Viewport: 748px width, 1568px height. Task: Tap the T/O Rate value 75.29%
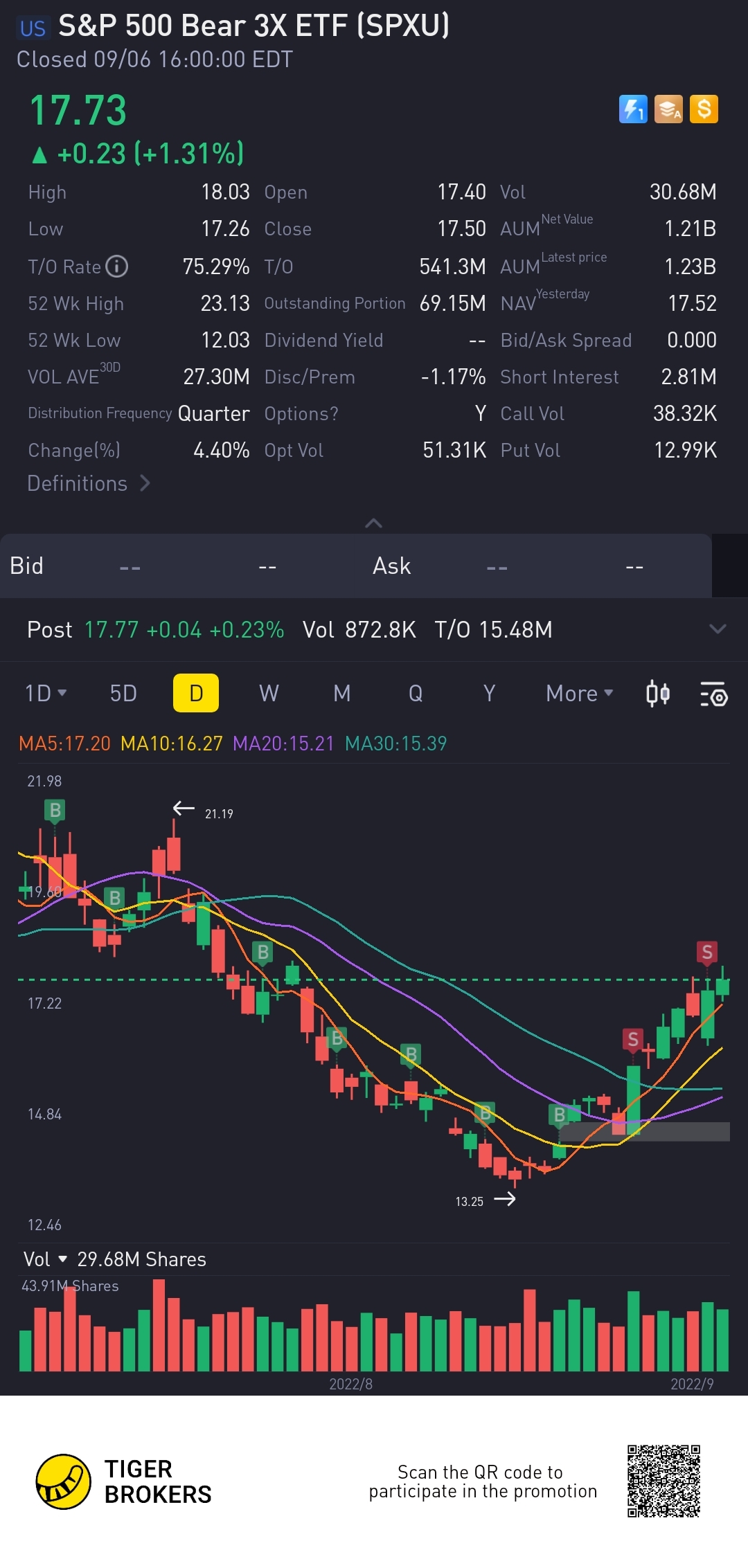216,267
